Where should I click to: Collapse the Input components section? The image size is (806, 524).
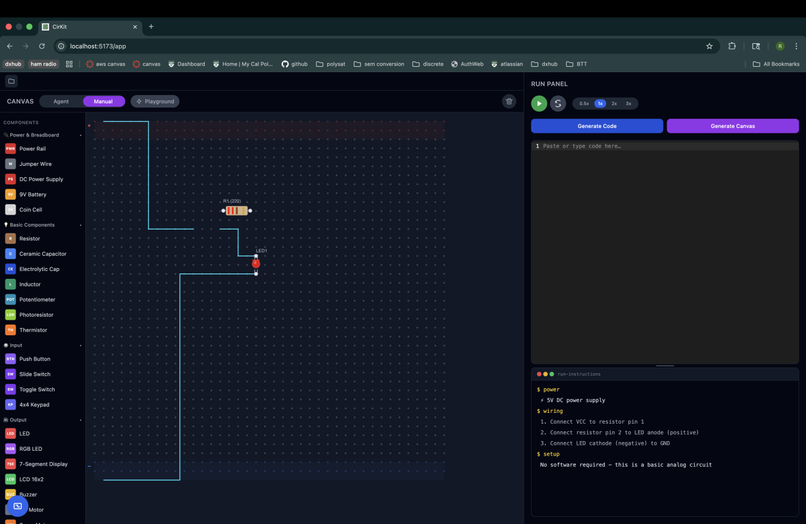click(42, 346)
